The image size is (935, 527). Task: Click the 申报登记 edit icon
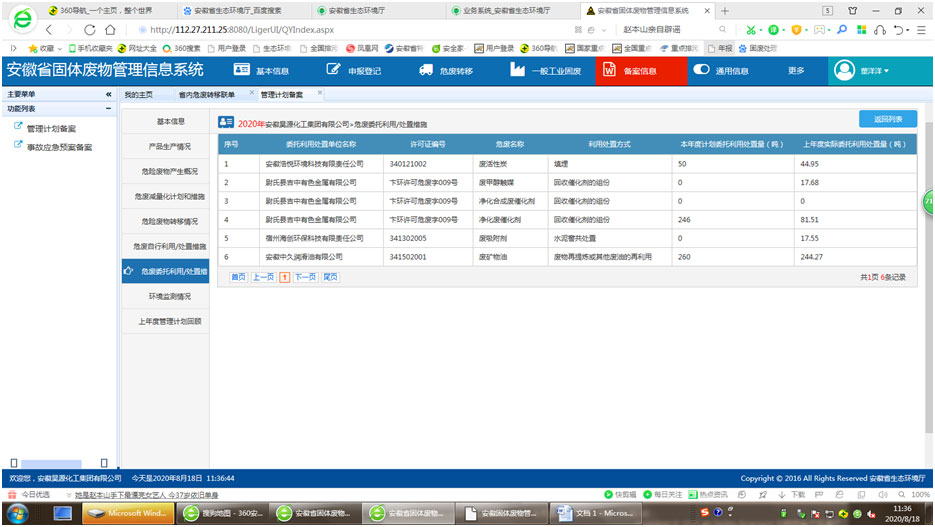tap(333, 70)
